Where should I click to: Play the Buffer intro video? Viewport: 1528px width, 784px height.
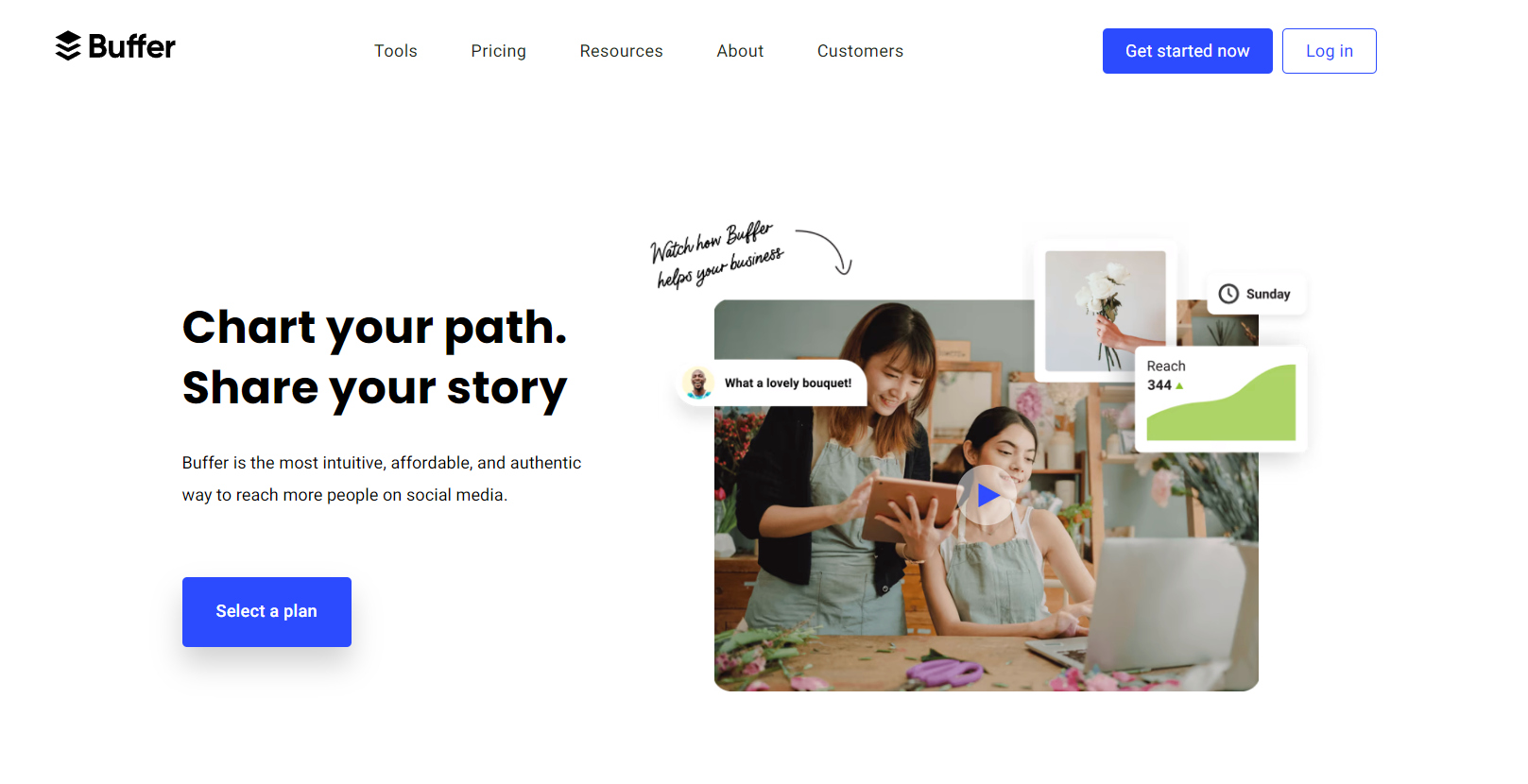tap(987, 495)
